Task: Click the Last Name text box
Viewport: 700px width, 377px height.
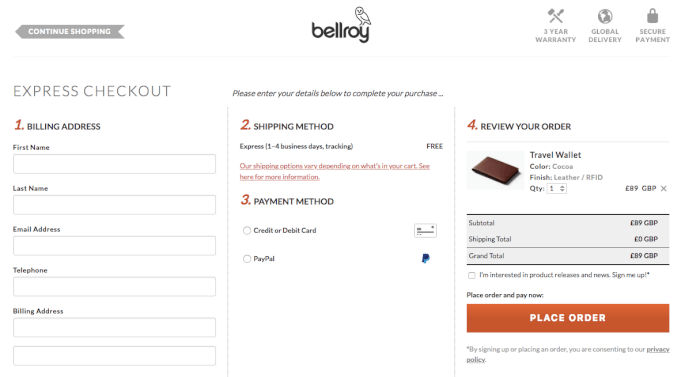Action: pos(114,205)
